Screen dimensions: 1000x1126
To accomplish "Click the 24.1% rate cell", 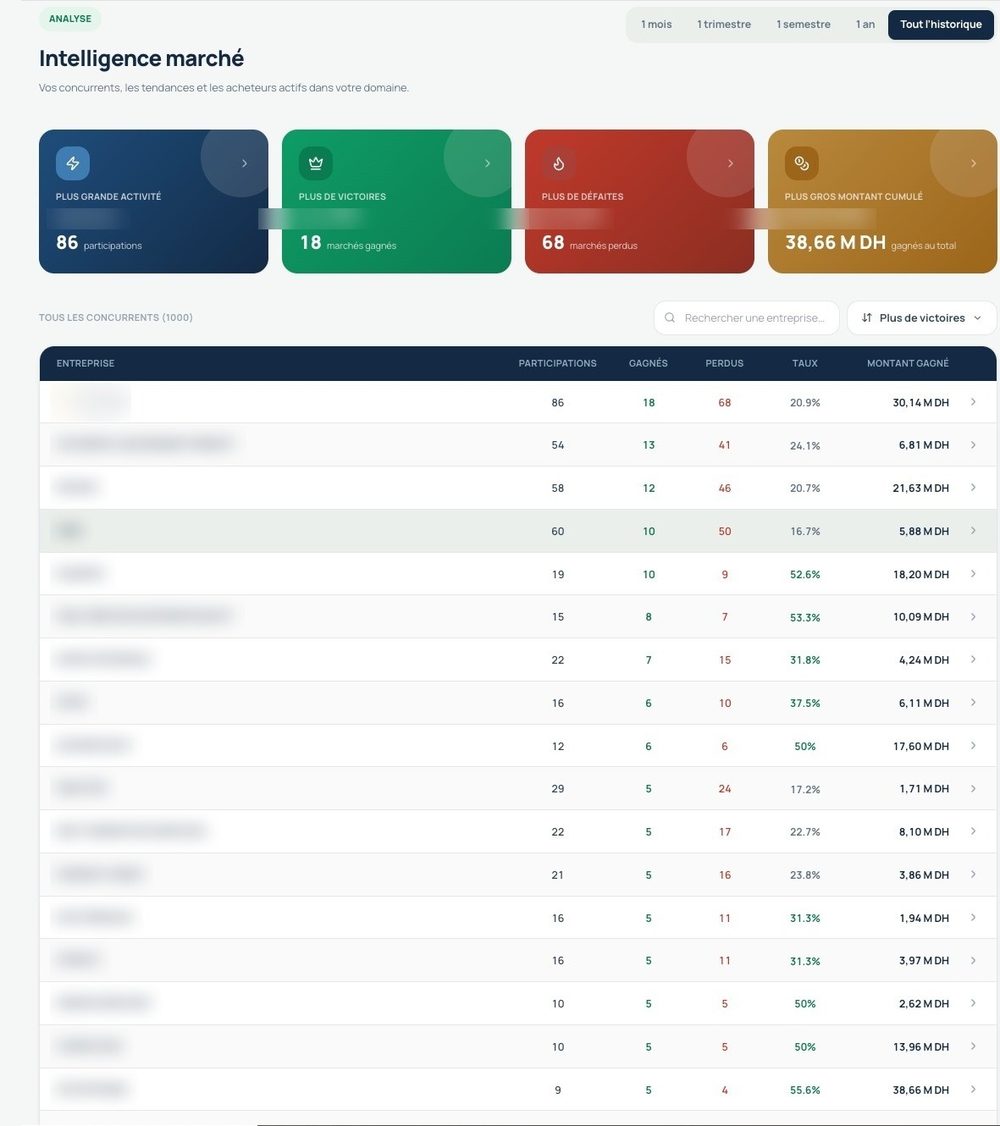I will pos(805,445).
